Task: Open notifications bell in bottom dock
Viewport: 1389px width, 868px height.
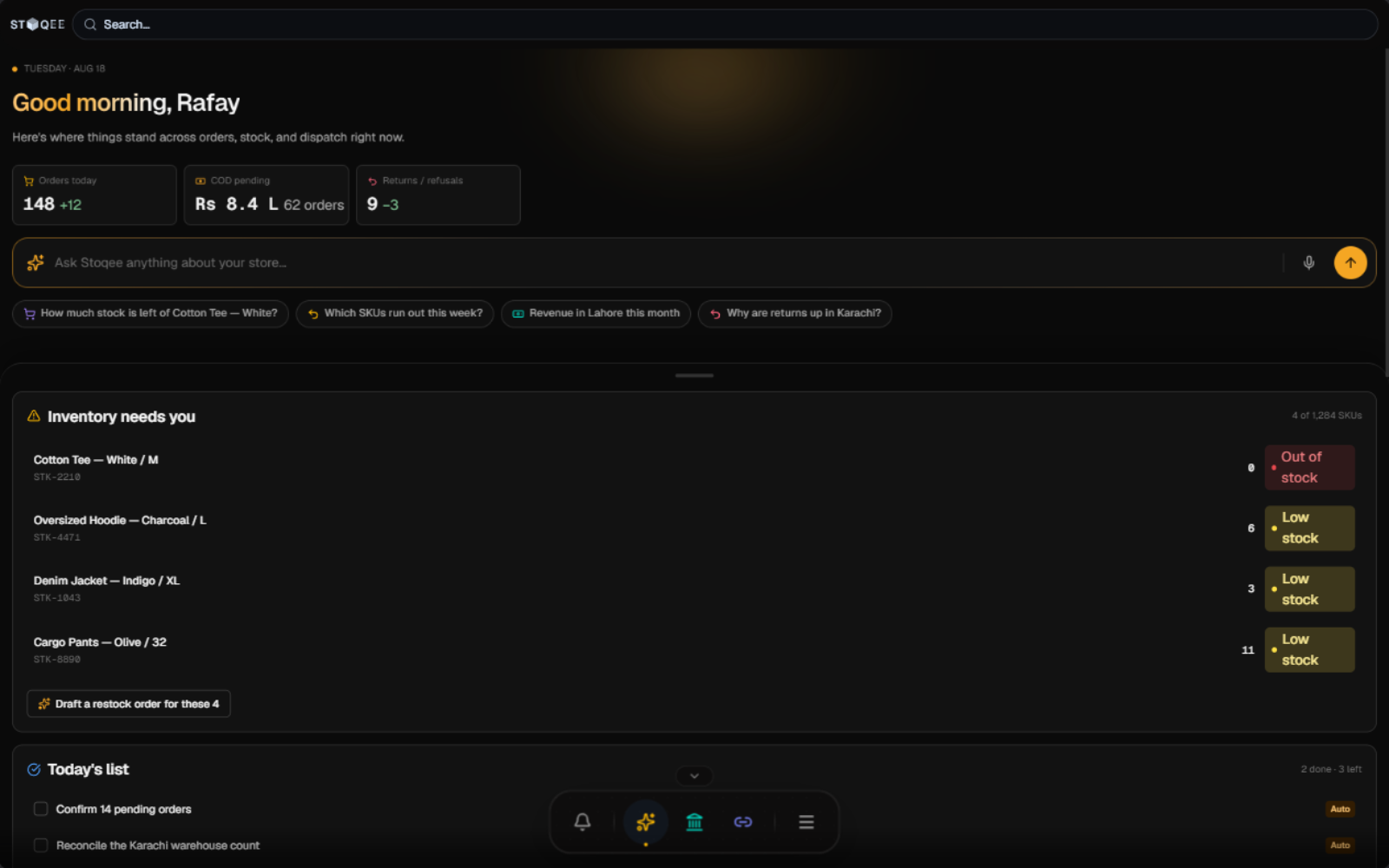Action: (x=583, y=822)
